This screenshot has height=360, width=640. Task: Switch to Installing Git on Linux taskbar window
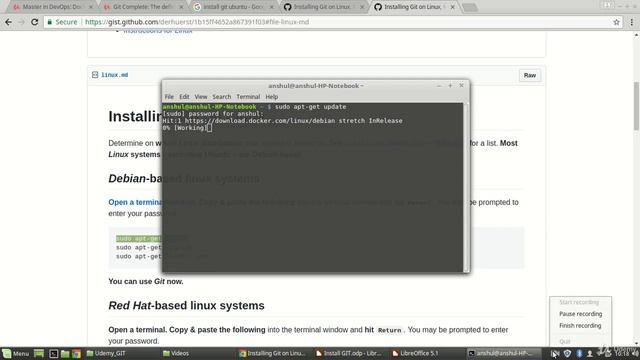(273, 353)
